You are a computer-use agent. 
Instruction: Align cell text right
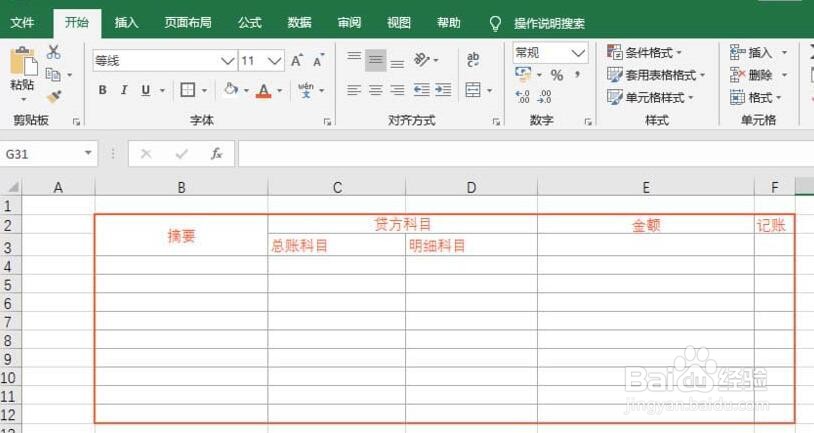coord(397,90)
